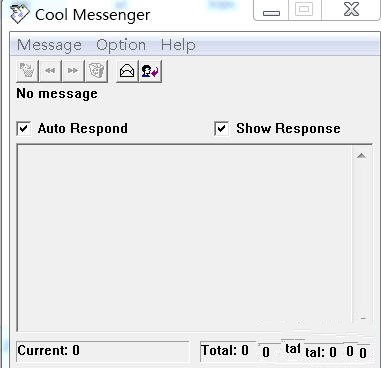Click the first toolbar message icon

point(27,71)
